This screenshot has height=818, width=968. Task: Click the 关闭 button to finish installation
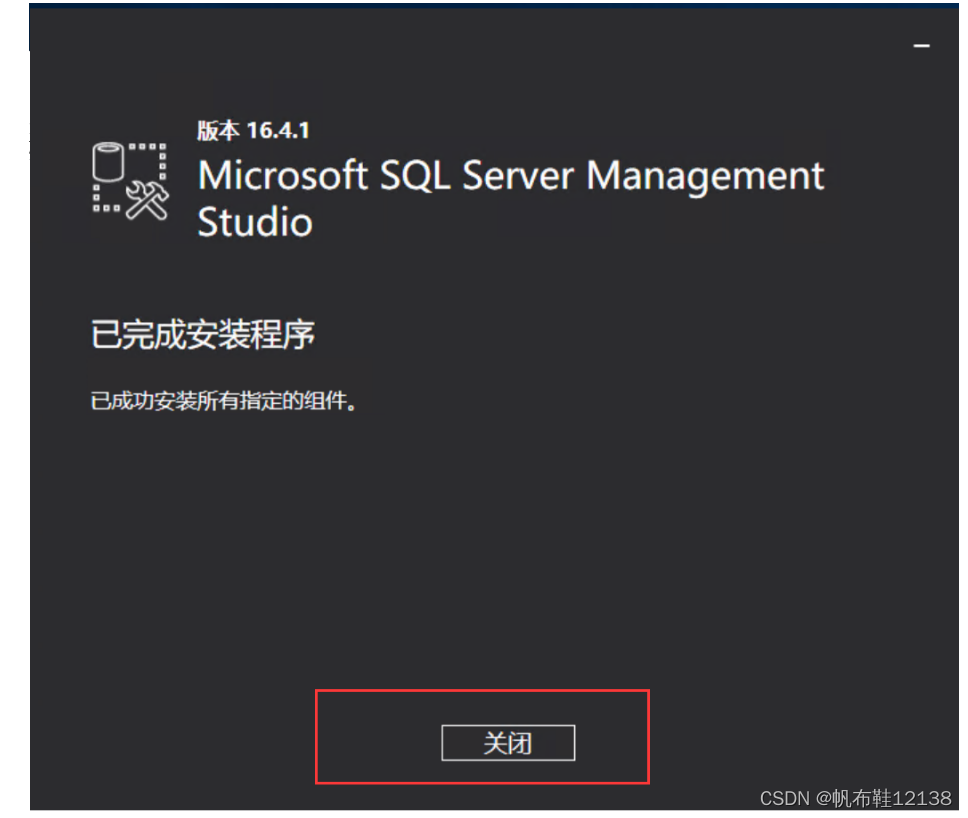507,744
